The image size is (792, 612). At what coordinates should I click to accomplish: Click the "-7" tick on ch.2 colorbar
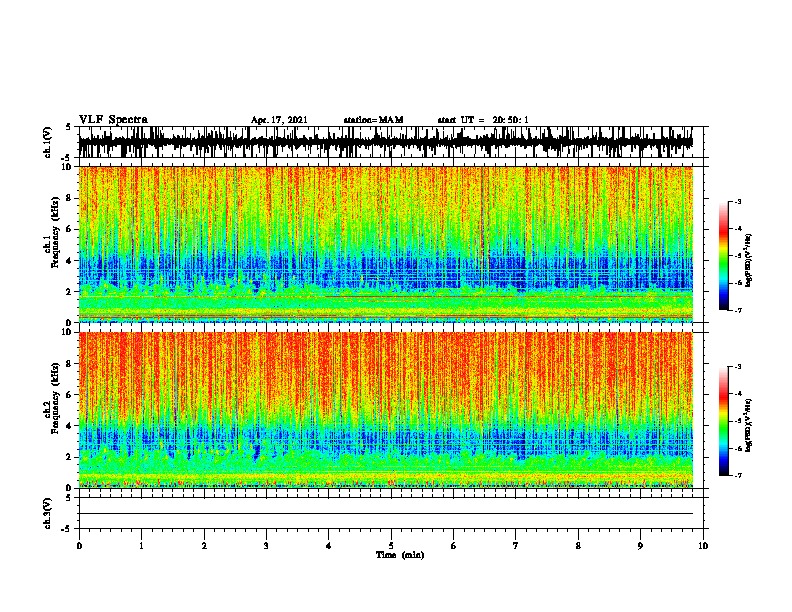pos(738,476)
